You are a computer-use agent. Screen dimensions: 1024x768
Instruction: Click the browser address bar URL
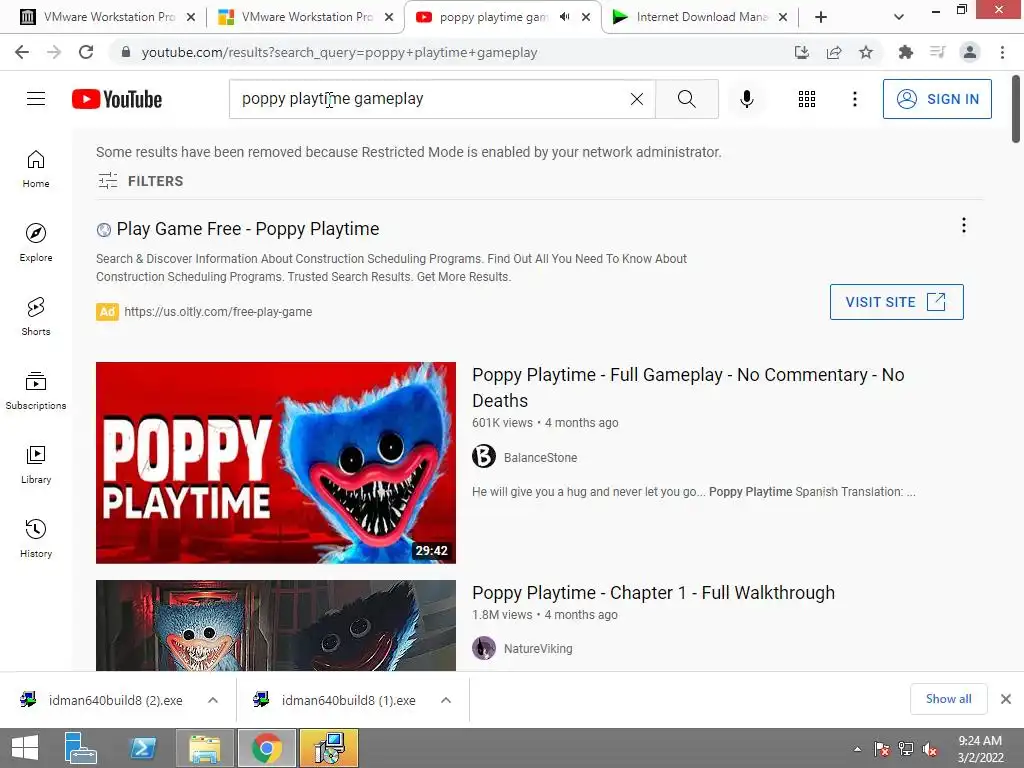tap(340, 52)
